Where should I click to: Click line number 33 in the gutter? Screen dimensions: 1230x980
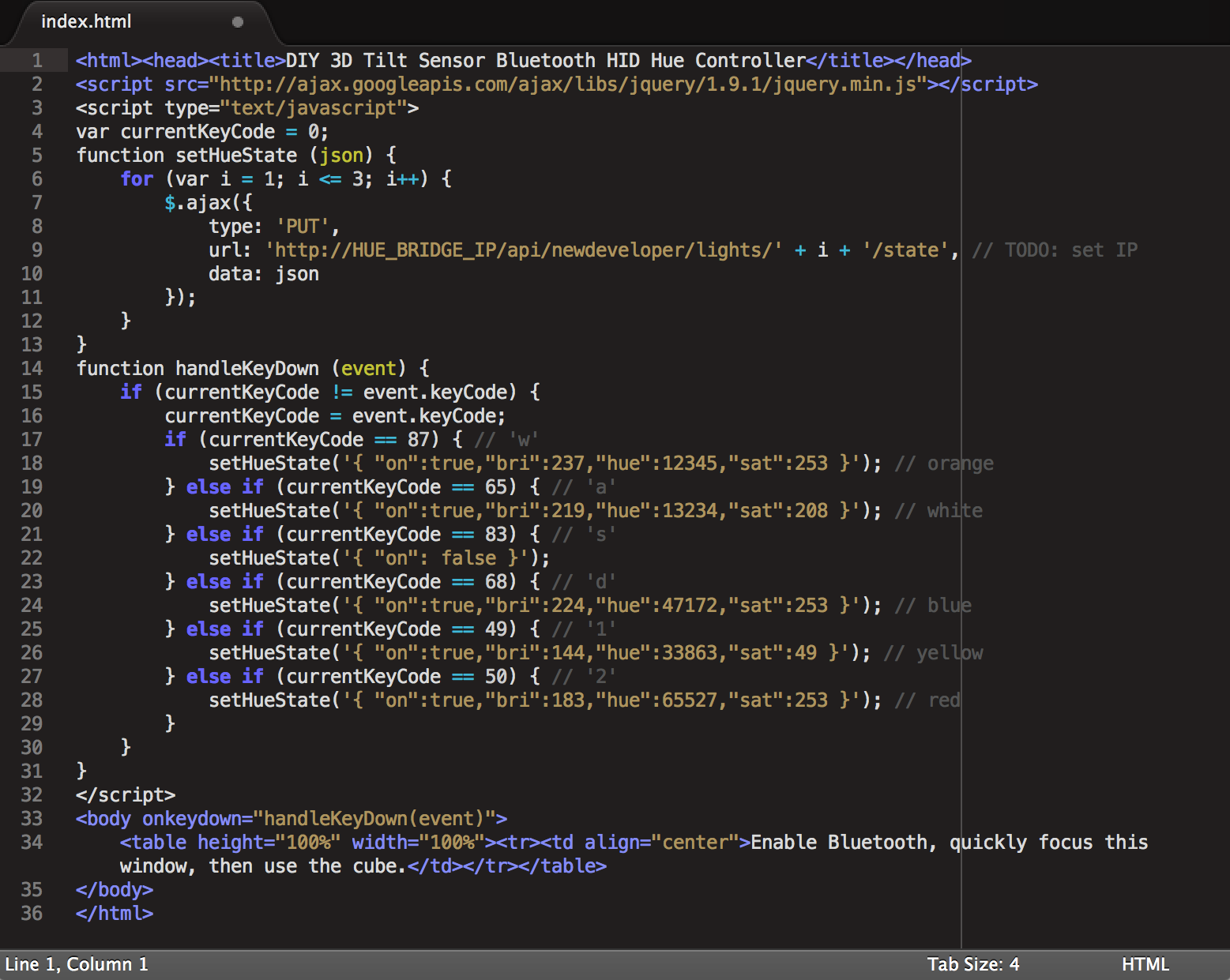(32, 819)
